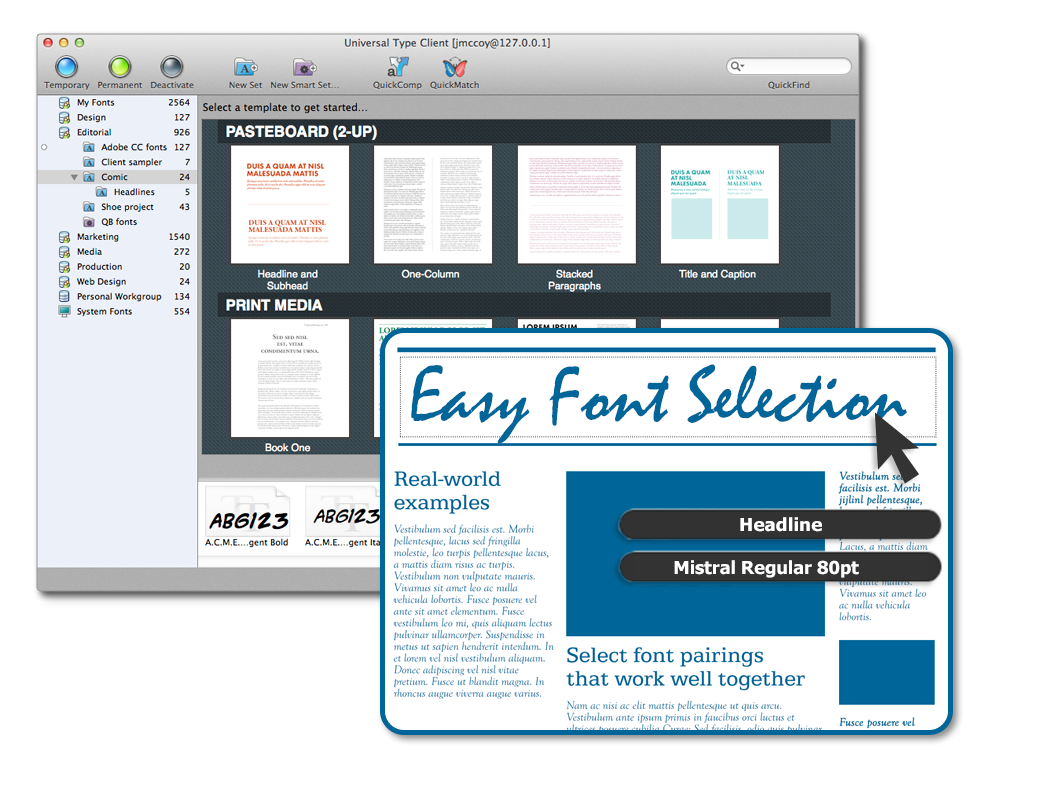Click the PASTEBOARD (2-UP) section header
This screenshot has width=1050, height=800.
(524, 131)
